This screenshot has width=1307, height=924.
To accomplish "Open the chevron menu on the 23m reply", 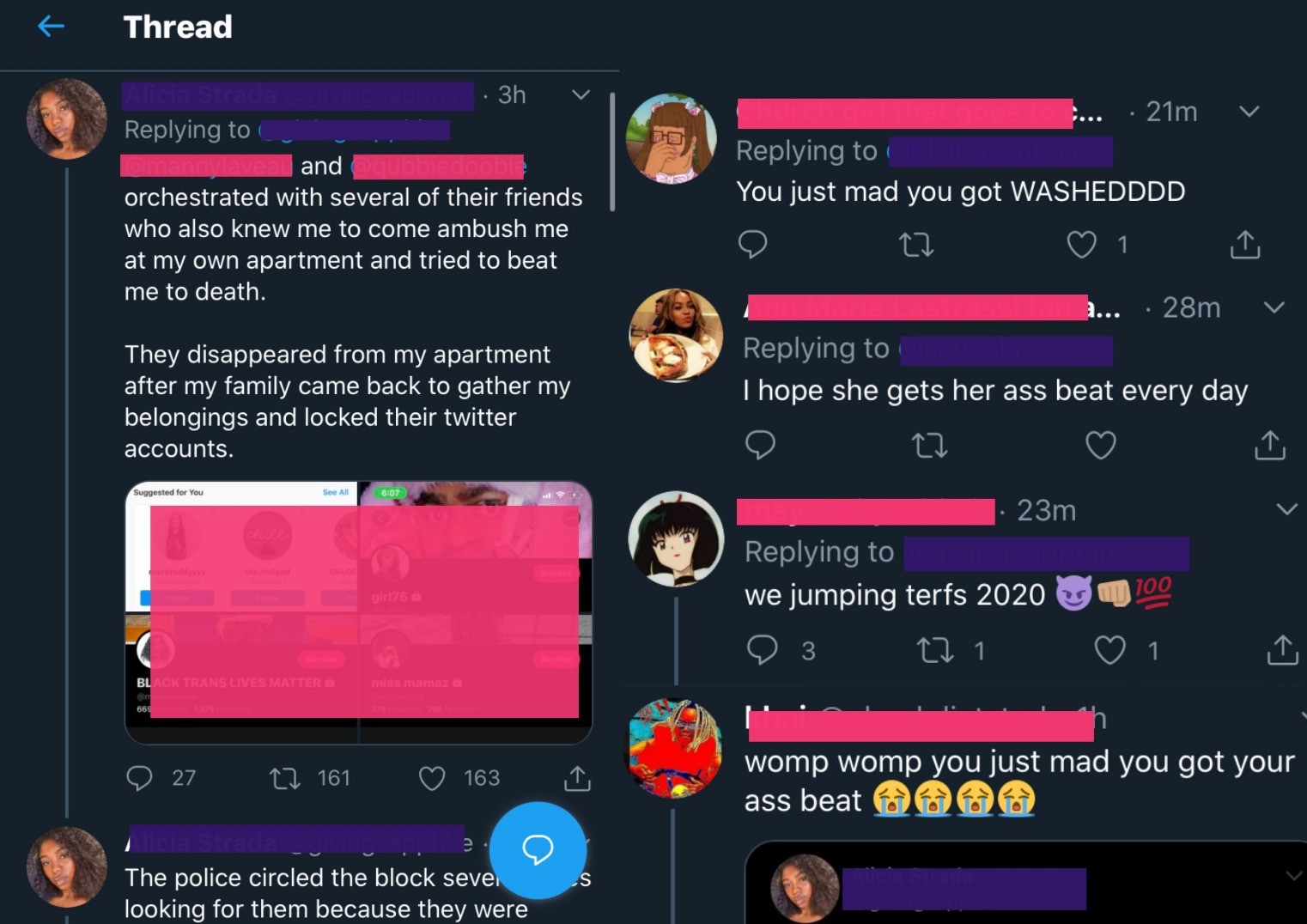I will click(1287, 509).
